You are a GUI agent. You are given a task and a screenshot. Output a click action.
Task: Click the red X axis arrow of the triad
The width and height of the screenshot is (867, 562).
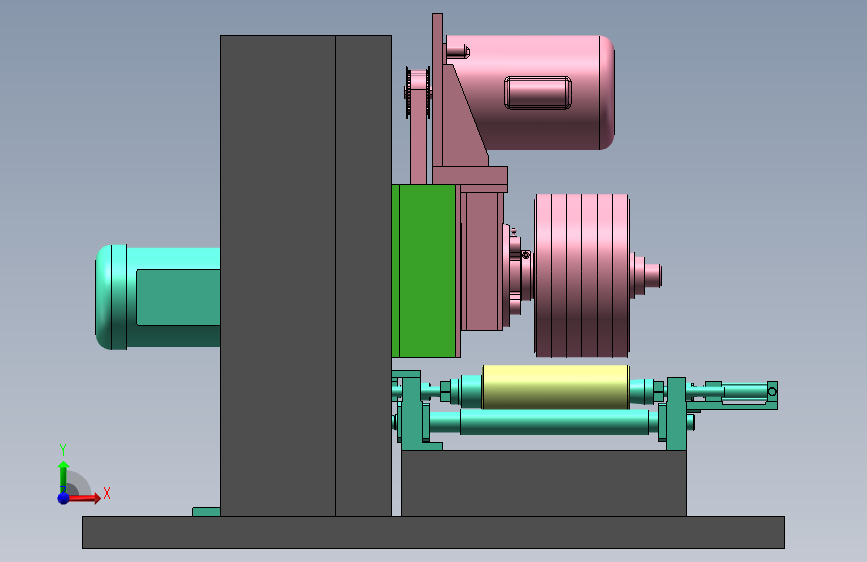pos(83,498)
